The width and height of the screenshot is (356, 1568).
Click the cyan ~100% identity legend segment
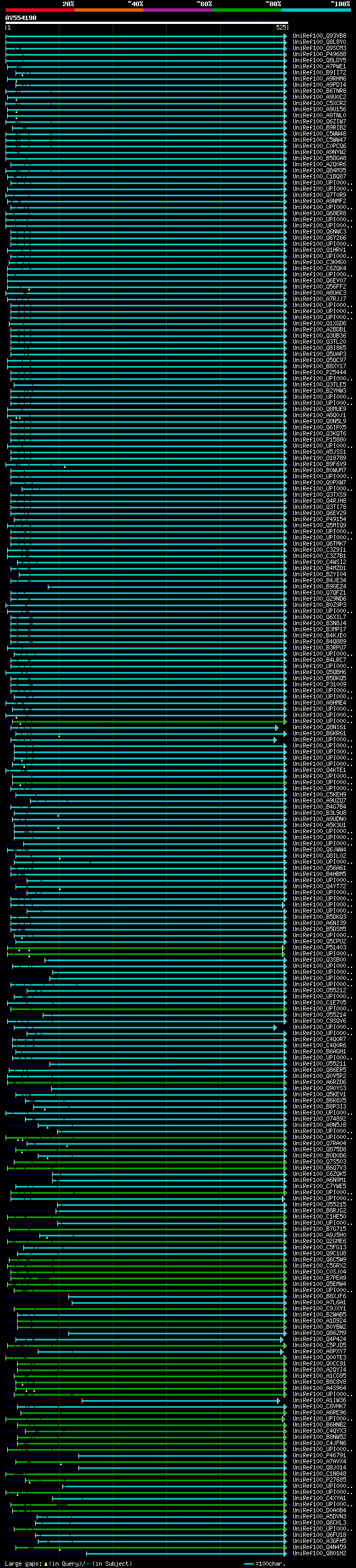(x=315, y=10)
